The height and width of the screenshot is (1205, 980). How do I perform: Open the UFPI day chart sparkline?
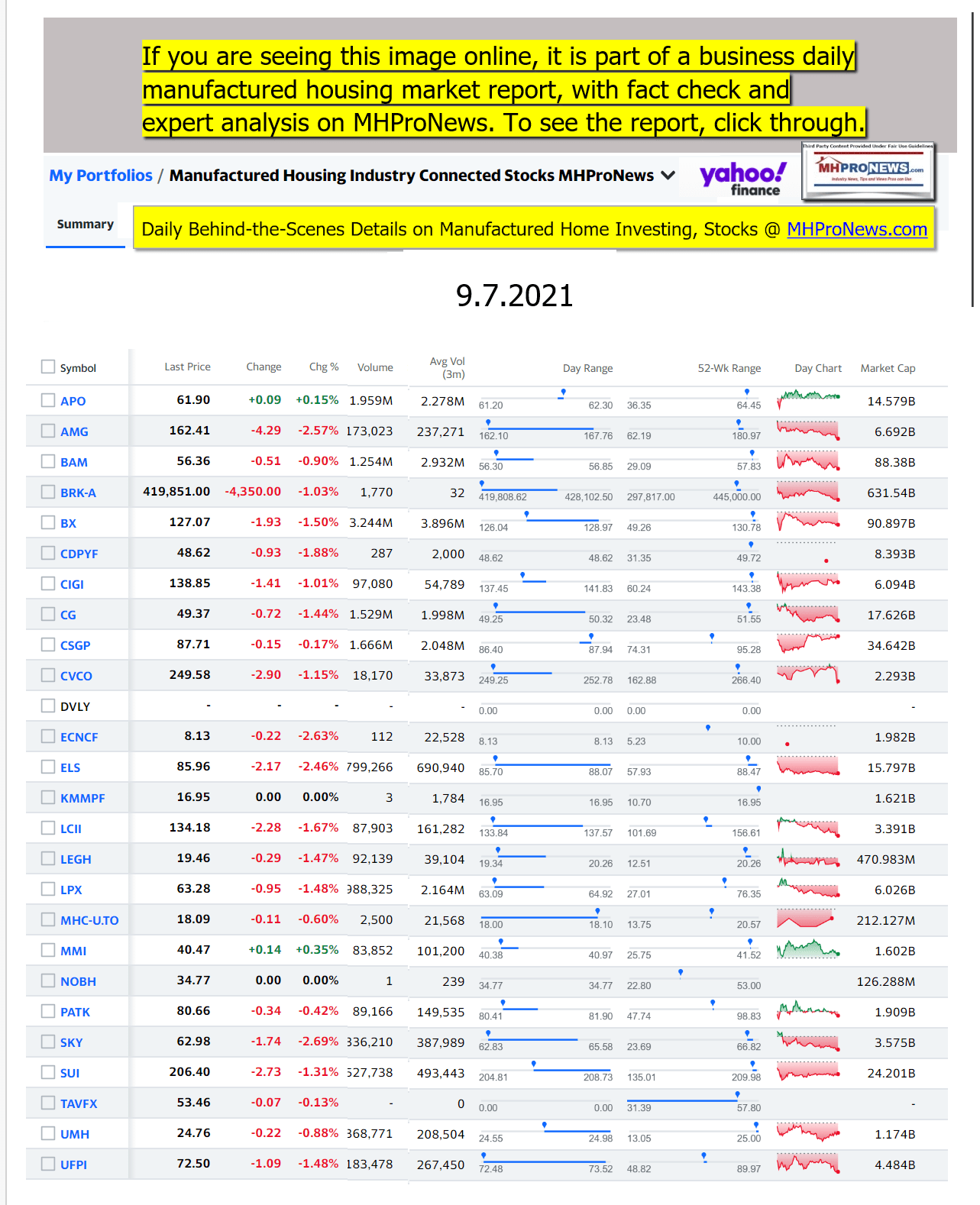click(808, 1163)
